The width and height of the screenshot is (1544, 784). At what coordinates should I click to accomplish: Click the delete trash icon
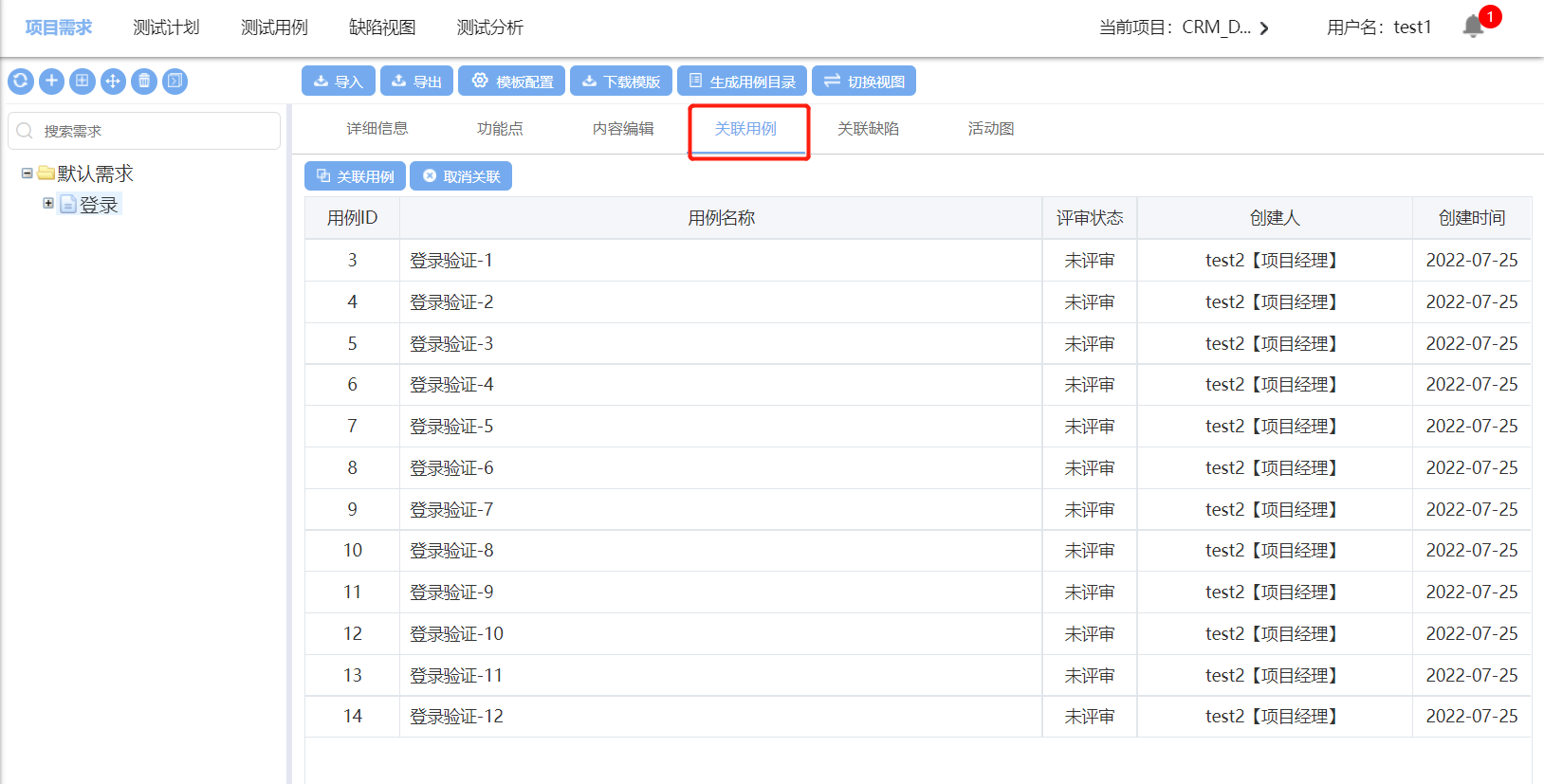pos(144,82)
